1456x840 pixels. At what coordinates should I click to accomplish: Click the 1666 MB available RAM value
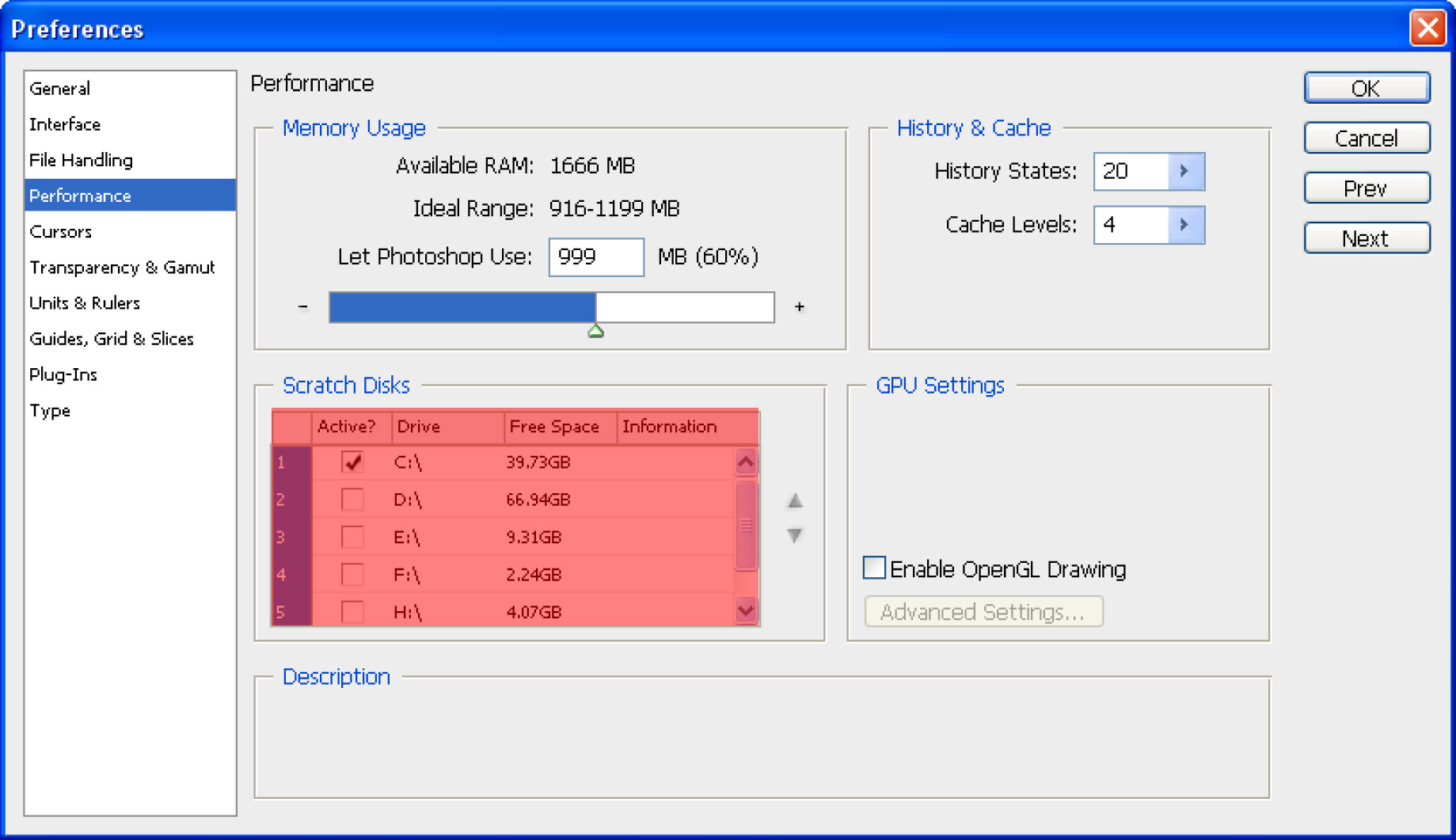pos(592,165)
